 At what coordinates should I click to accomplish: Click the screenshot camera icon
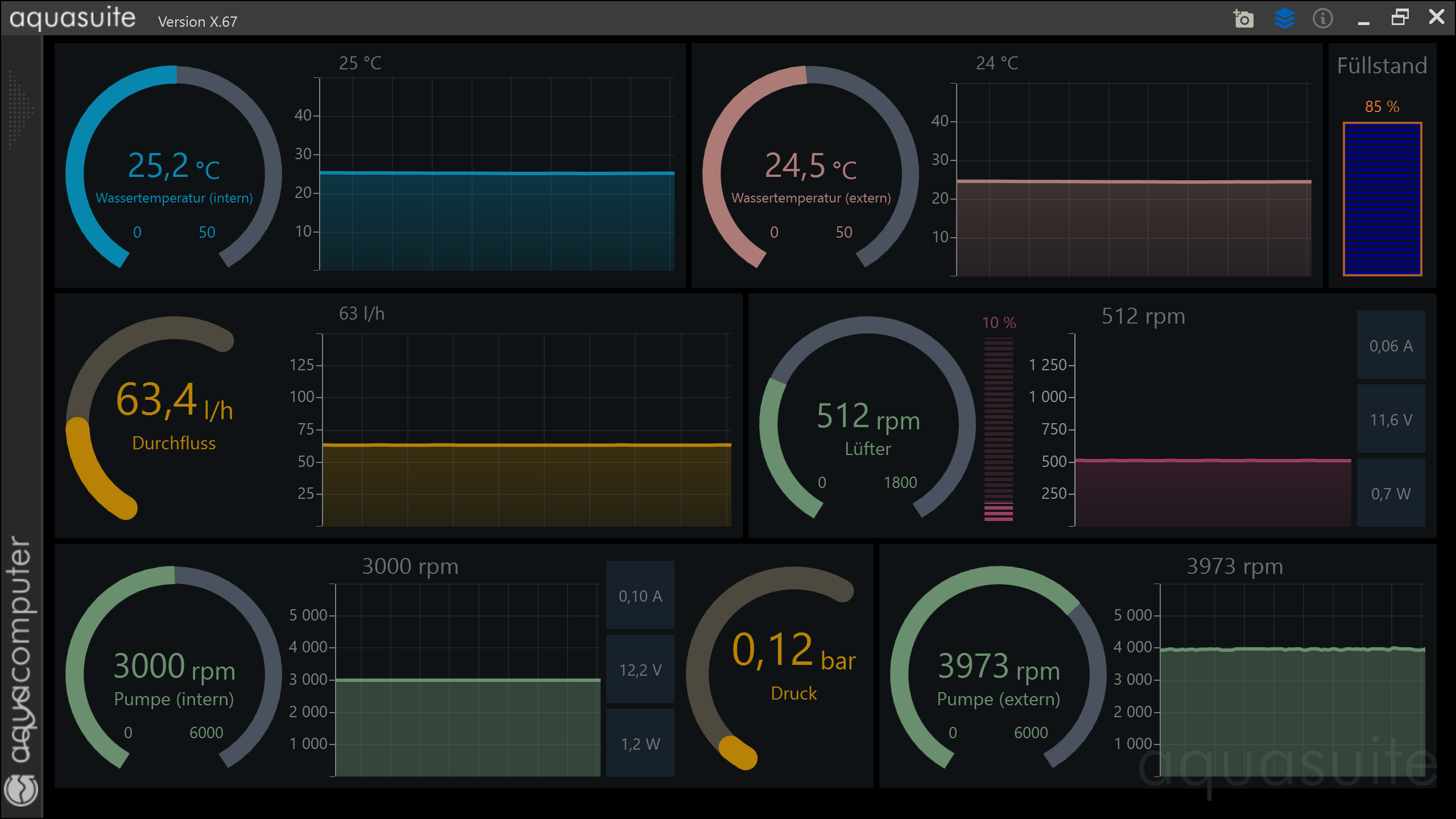coord(1243,19)
